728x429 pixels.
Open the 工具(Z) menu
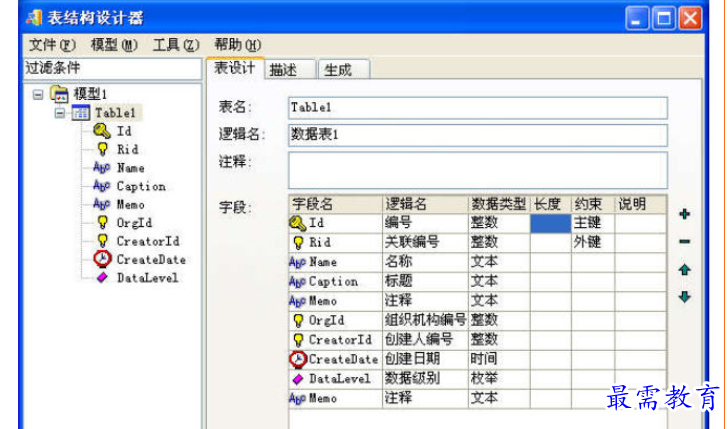click(176, 45)
